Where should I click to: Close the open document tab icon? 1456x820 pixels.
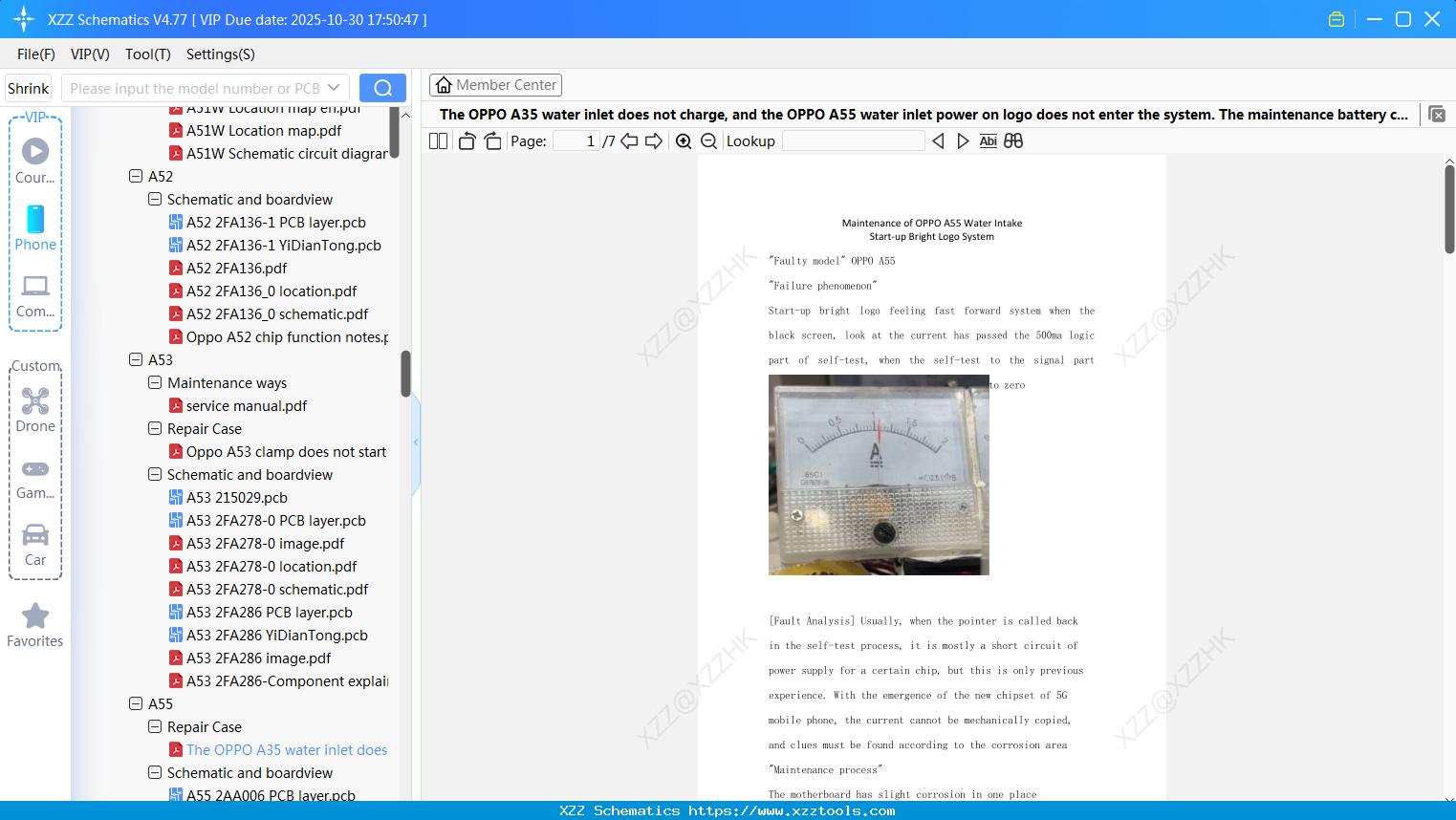1437,115
